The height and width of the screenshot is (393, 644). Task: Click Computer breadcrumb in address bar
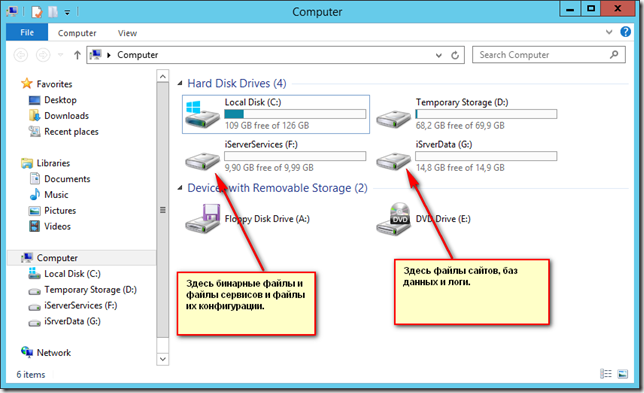pyautogui.click(x=138, y=55)
